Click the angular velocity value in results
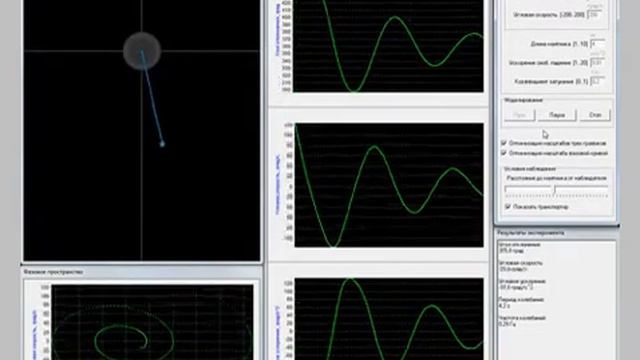 pos(513,269)
